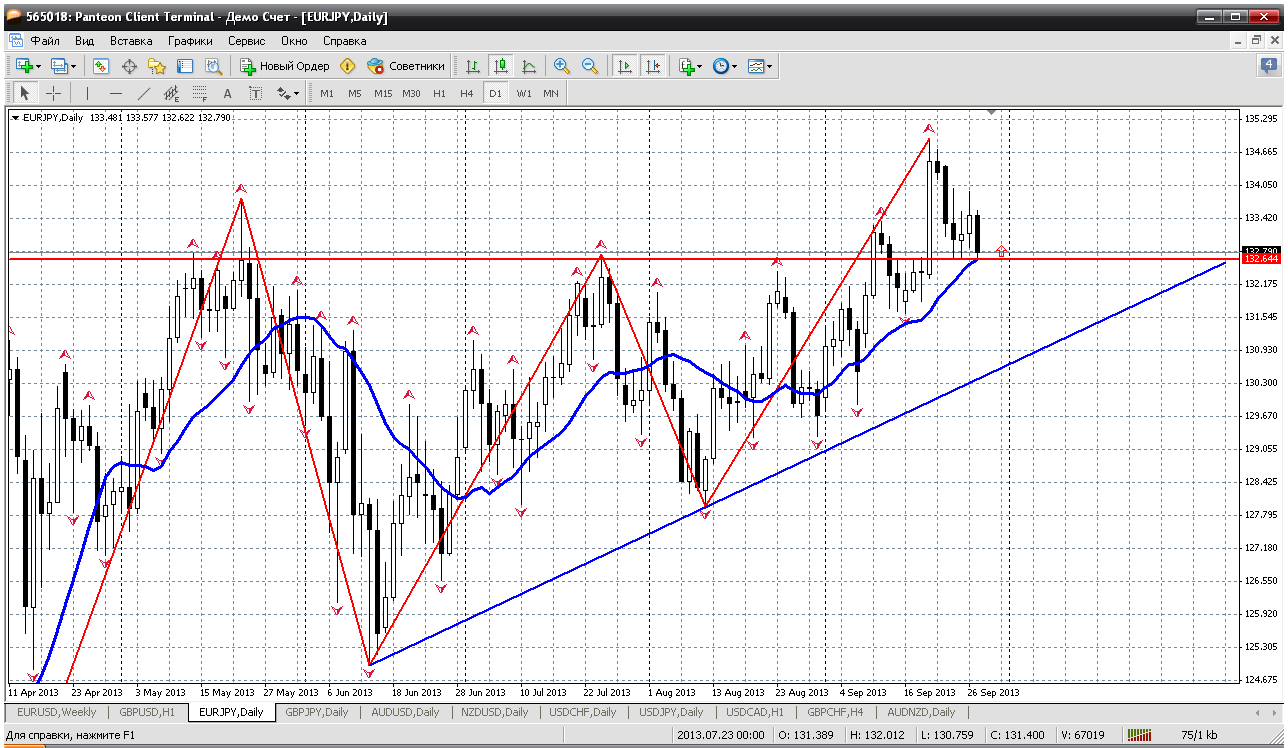Open the Market Watch window icon

[x=101, y=66]
